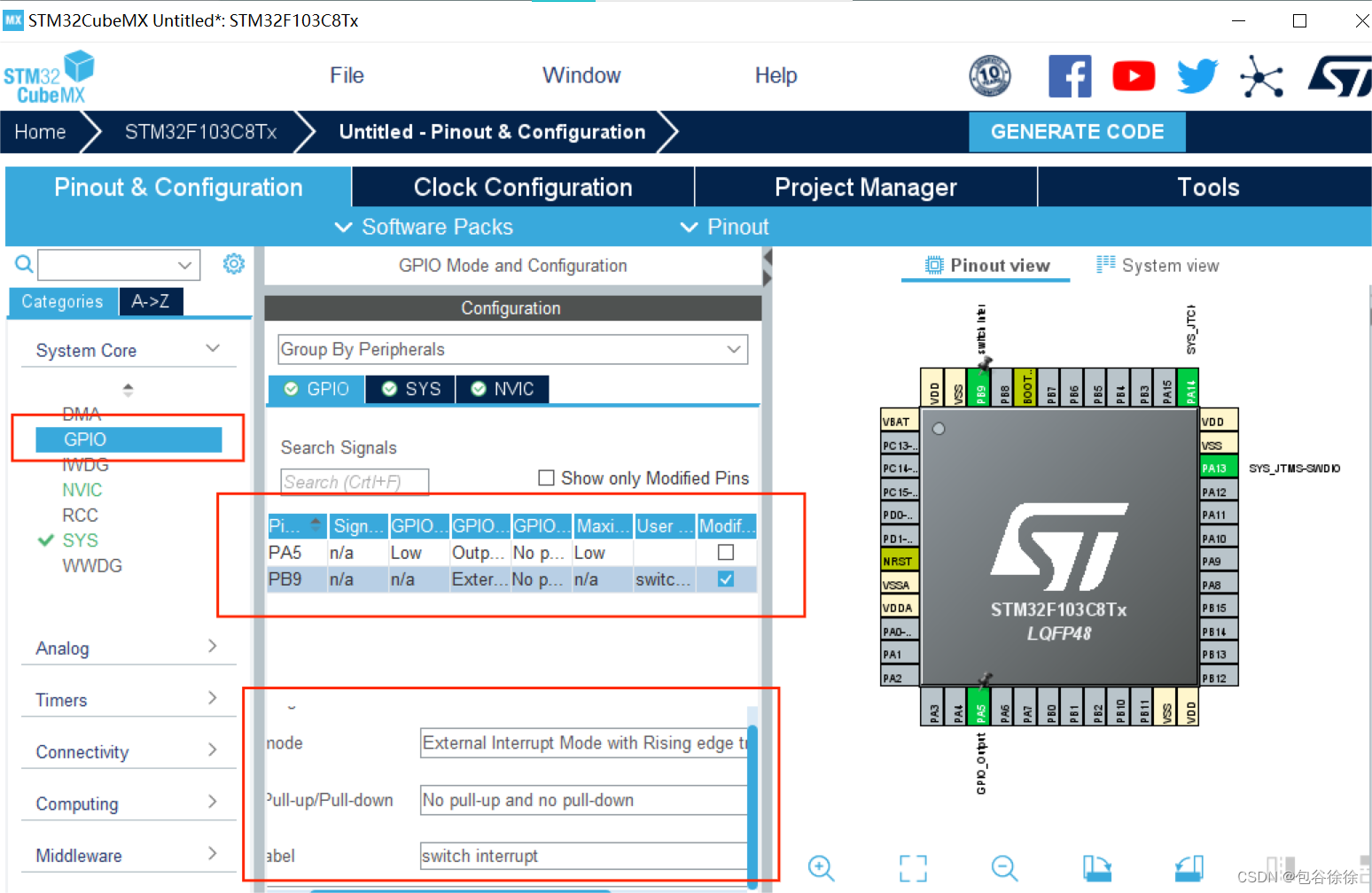
Task: Click the ST community network icon
Action: (x=1261, y=76)
